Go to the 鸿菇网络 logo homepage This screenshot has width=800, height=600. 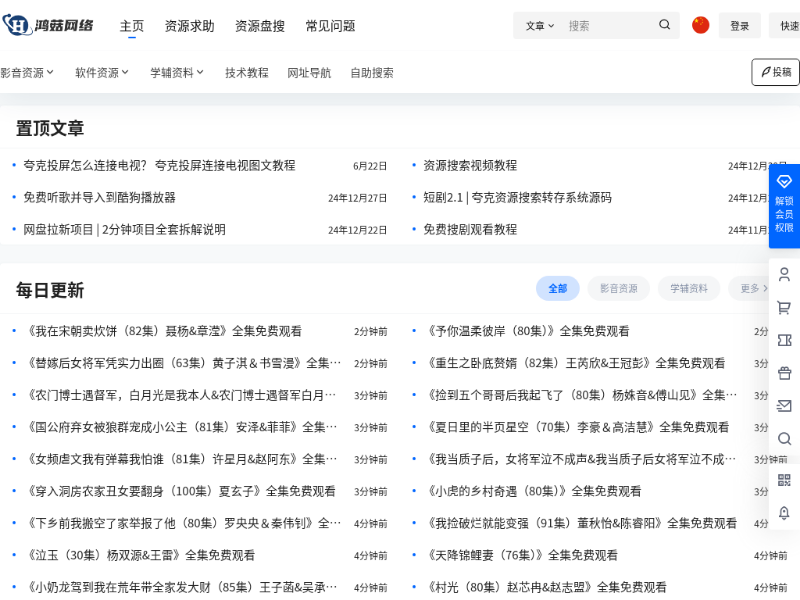tap(49, 25)
